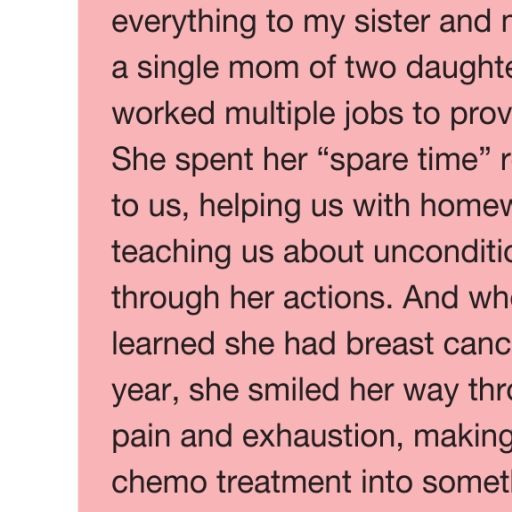Click the white margin beside pink panel
This screenshot has width=512, height=512.
pos(39,256)
